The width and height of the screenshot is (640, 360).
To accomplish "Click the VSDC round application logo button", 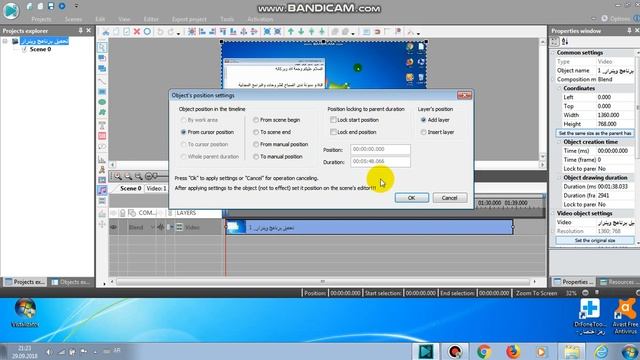I will 11,10.
